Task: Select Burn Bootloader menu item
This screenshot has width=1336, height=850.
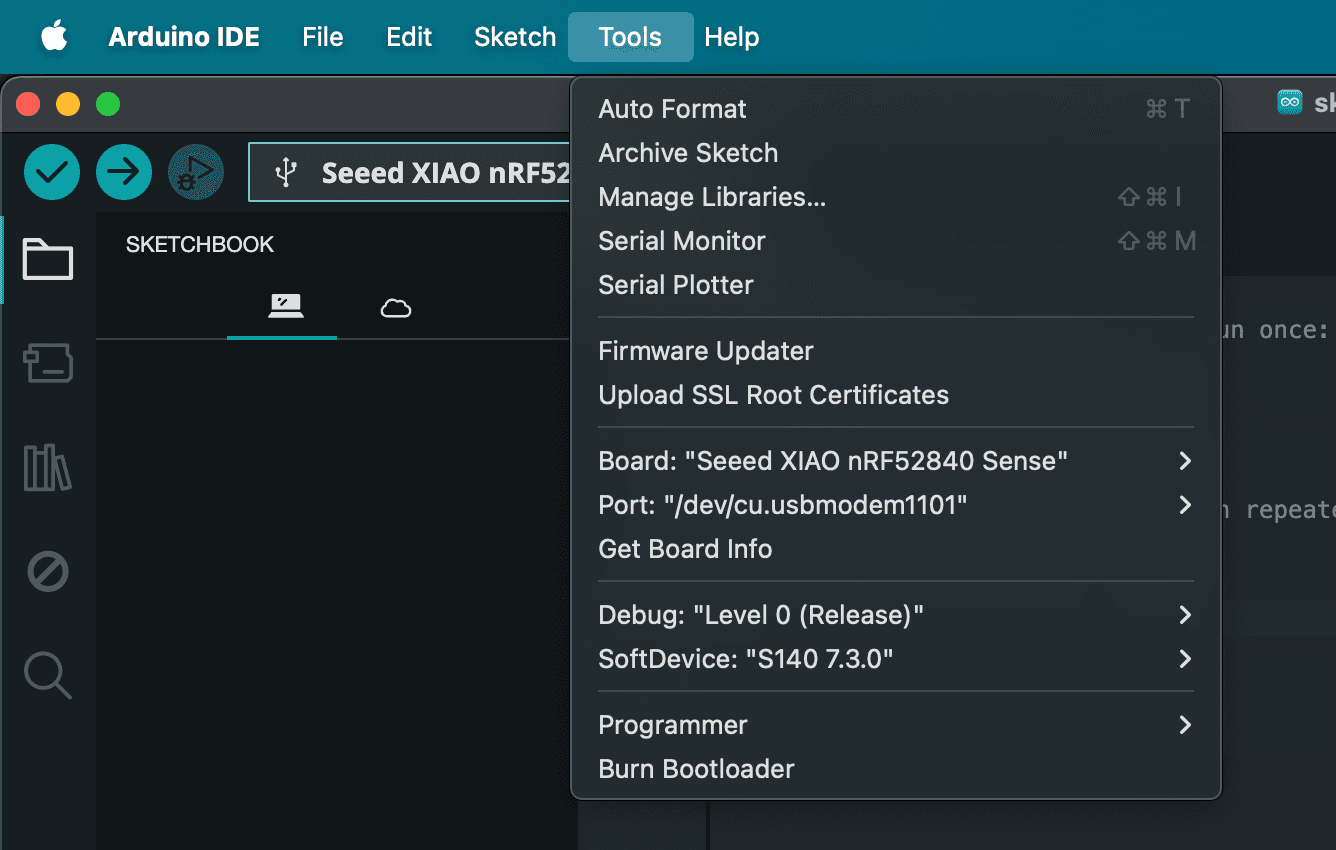Action: click(x=896, y=769)
